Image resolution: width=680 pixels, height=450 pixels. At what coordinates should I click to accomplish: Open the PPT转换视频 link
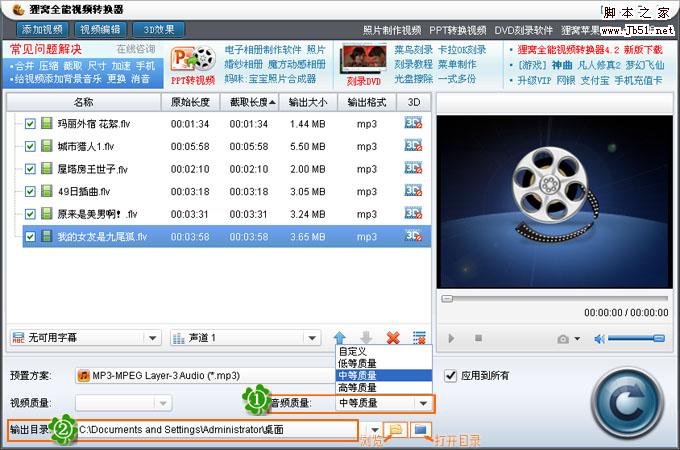[458, 30]
